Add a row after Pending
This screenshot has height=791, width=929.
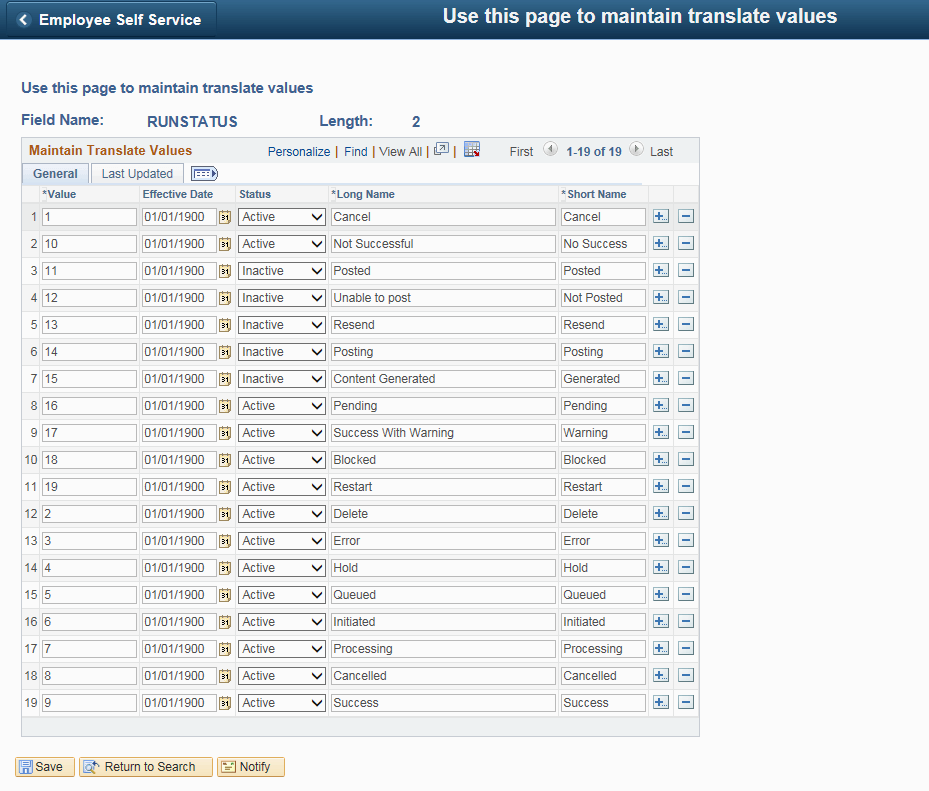point(661,406)
